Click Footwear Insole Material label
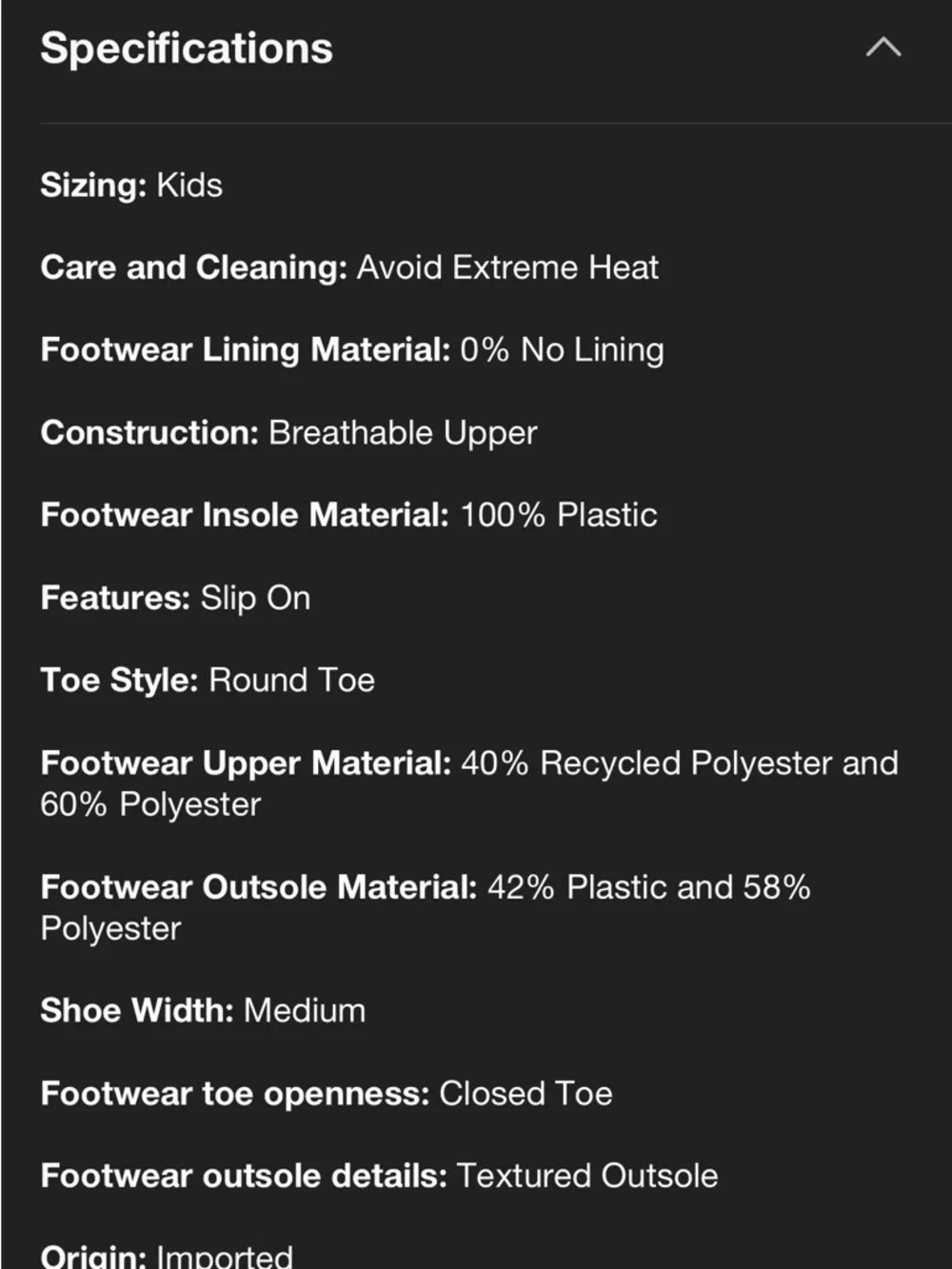The width and height of the screenshot is (952, 1269). coord(245,515)
